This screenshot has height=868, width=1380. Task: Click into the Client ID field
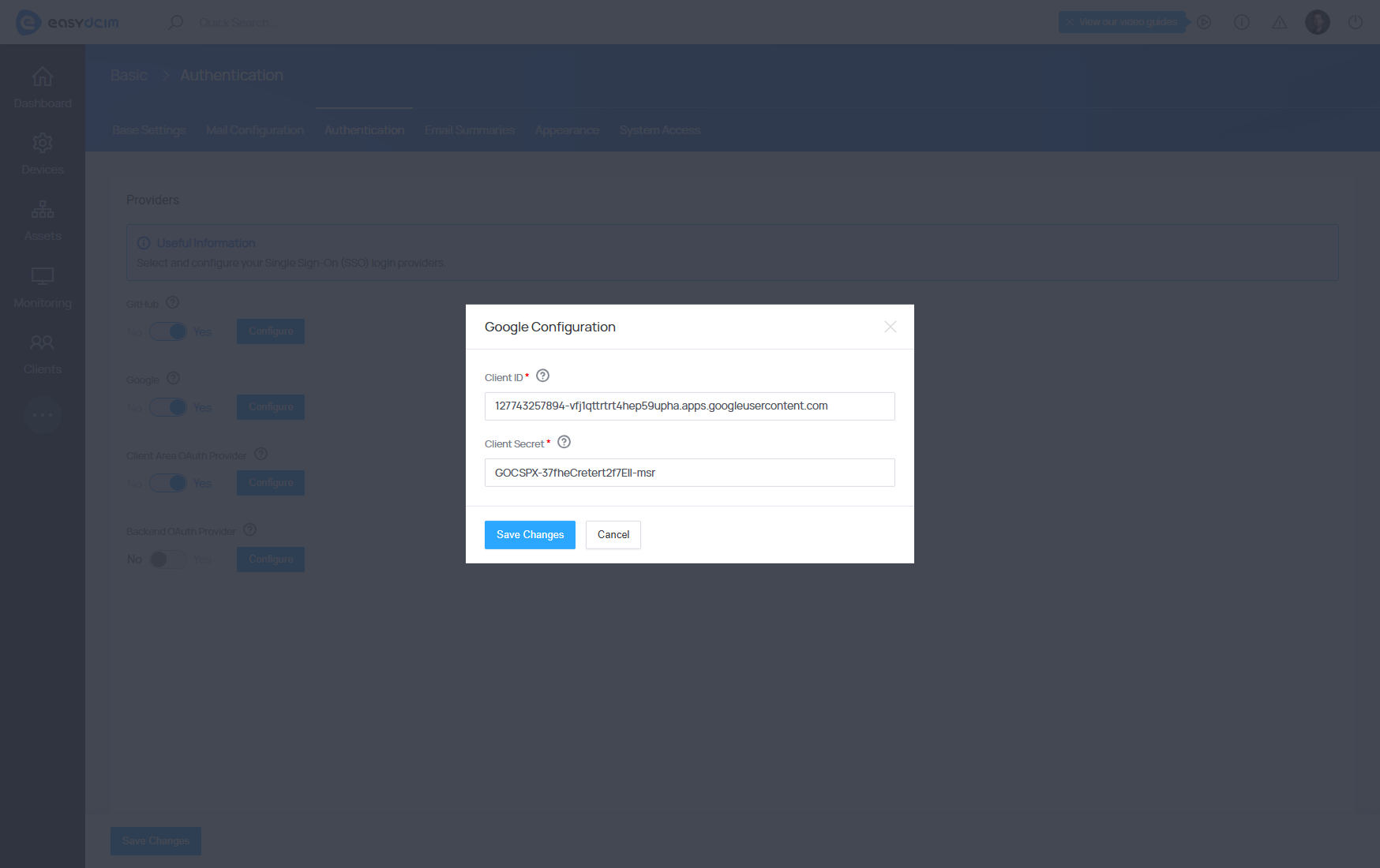click(690, 406)
